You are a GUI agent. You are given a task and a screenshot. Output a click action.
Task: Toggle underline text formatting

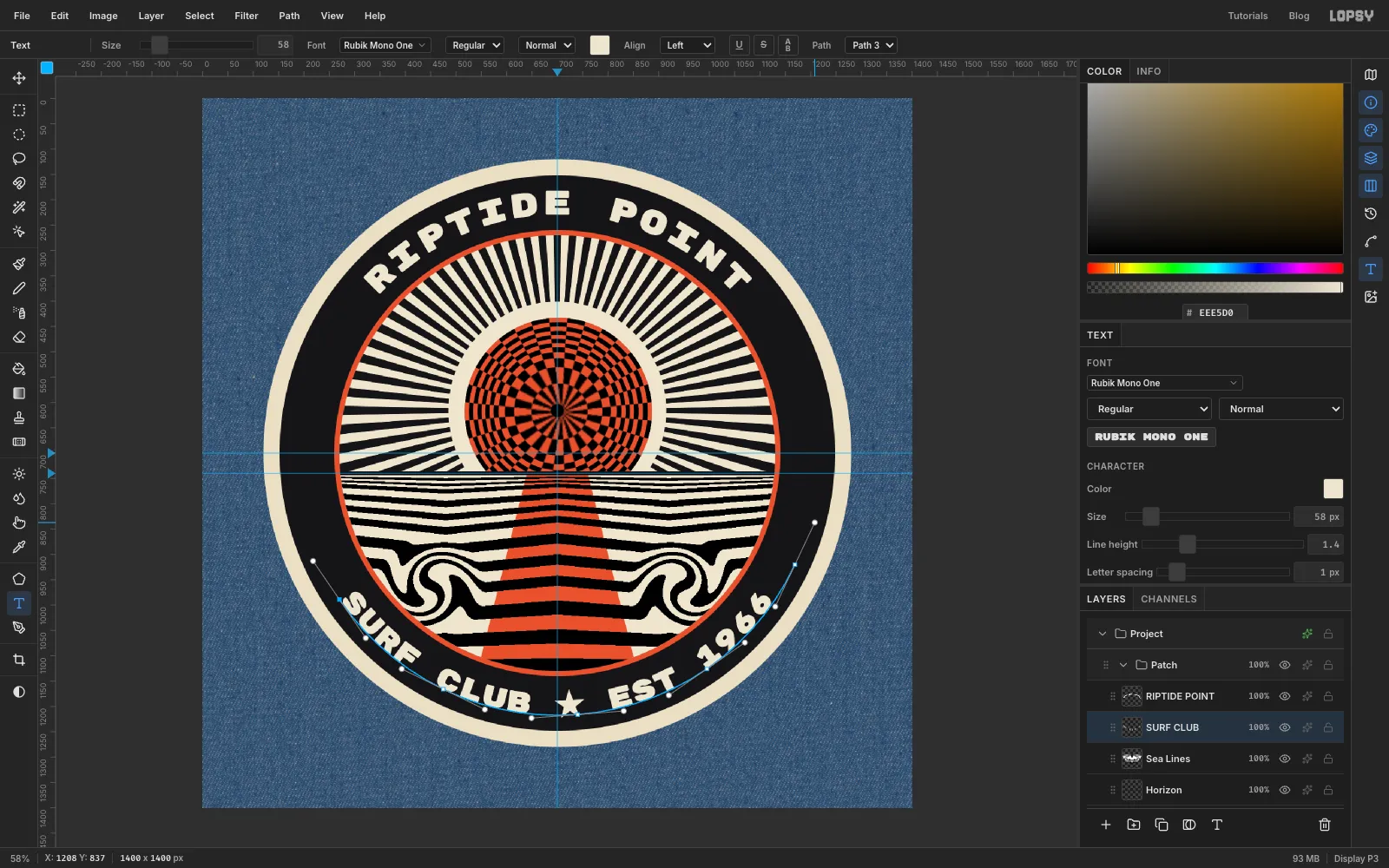click(739, 45)
